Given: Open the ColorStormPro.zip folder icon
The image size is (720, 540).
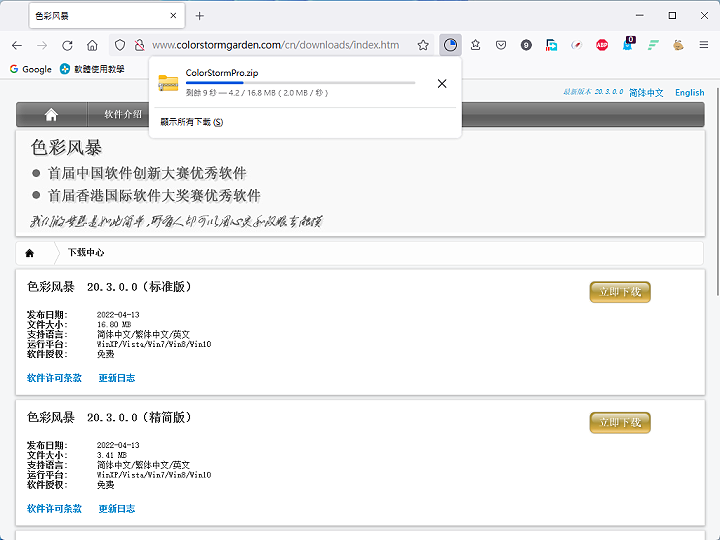Looking at the screenshot, I should point(168,83).
